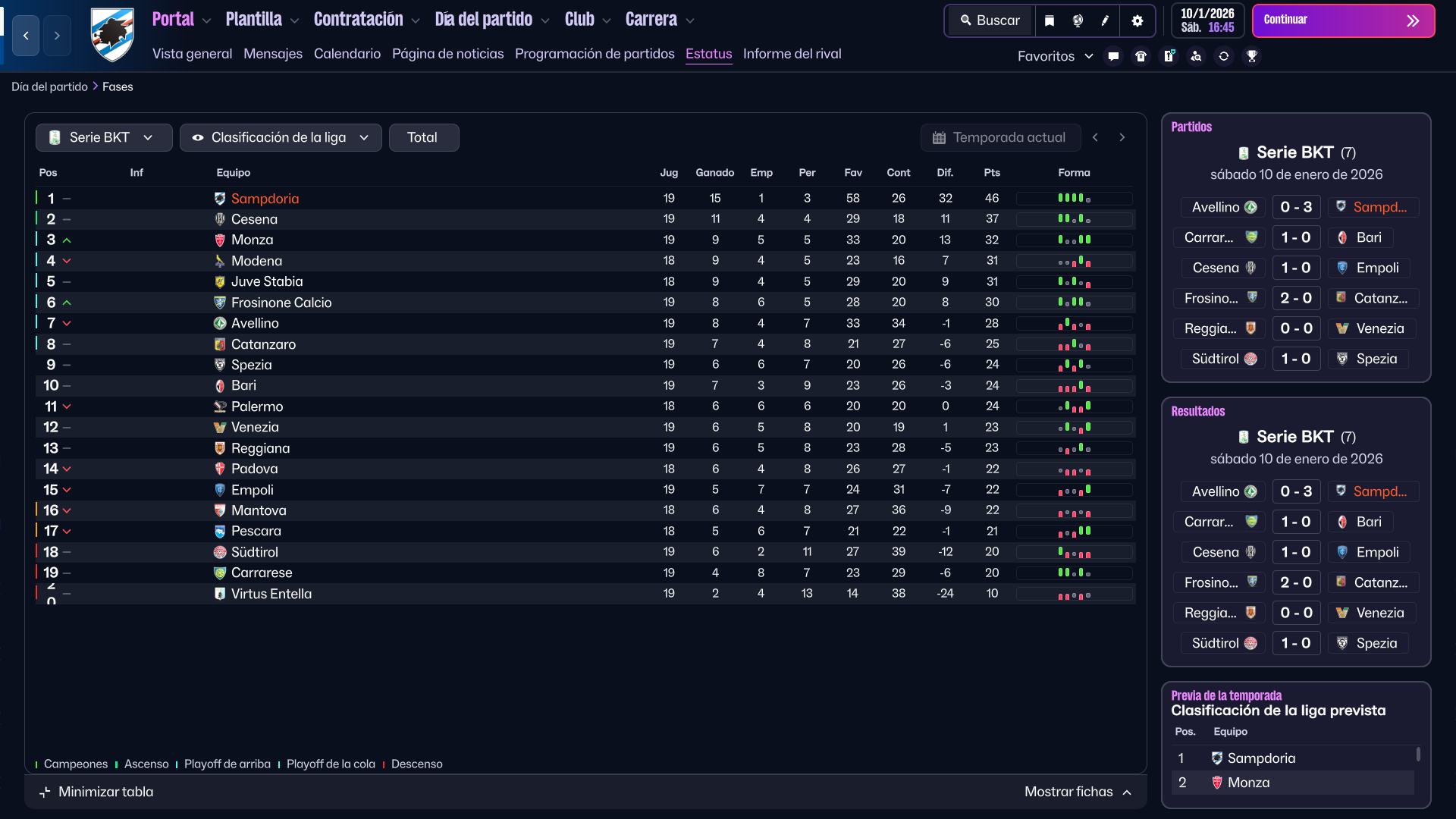
Task: Expand the Favoritos dropdown
Action: (1055, 56)
